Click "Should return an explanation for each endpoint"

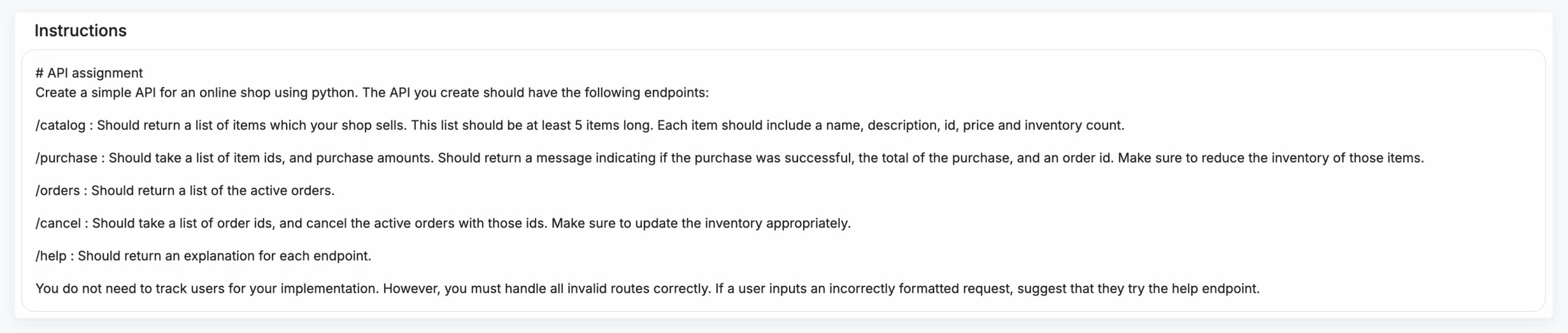pos(224,256)
